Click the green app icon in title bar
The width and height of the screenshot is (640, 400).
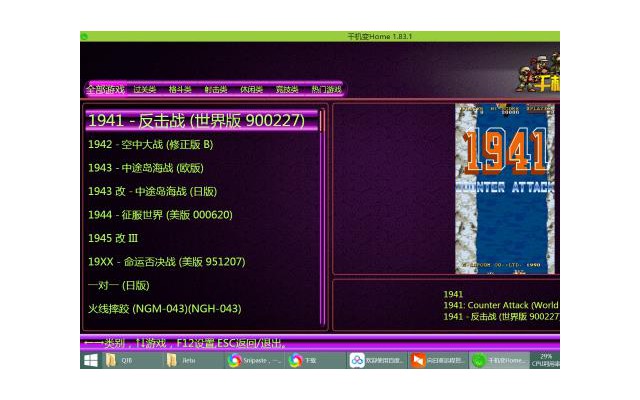[84, 37]
